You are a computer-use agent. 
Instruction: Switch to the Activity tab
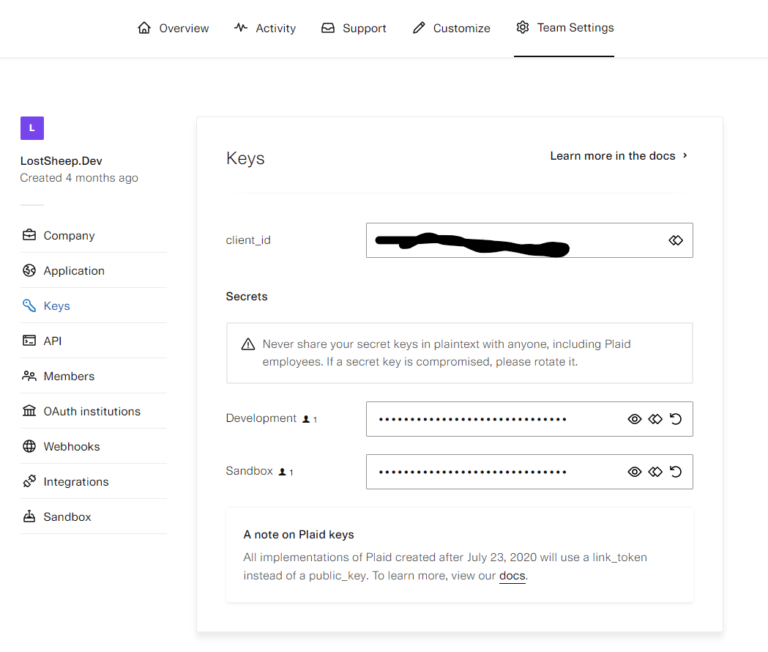265,28
